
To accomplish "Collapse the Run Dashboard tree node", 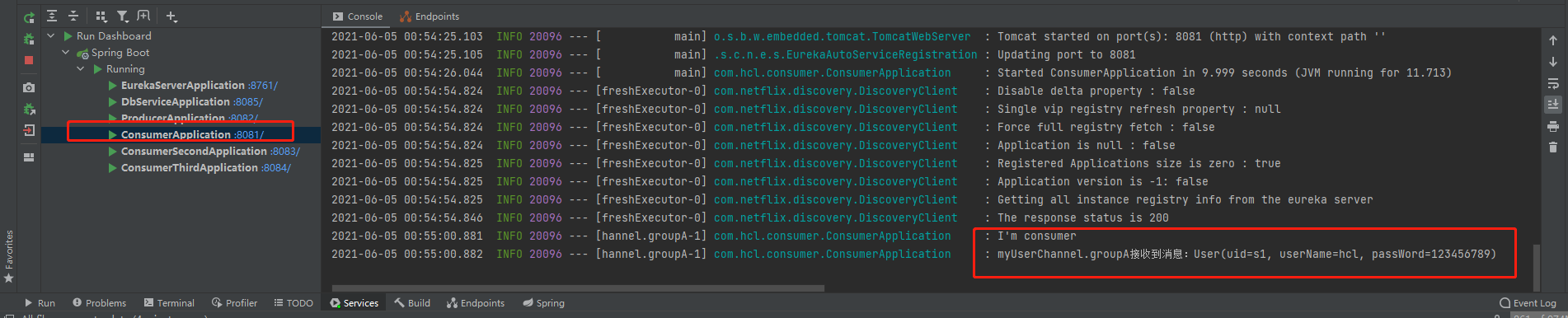I will click(x=51, y=35).
